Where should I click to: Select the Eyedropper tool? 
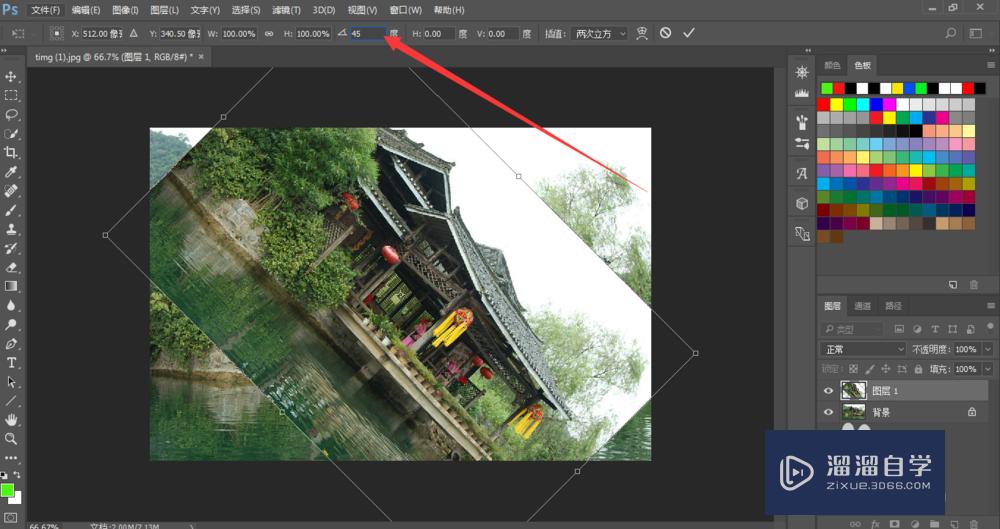pyautogui.click(x=11, y=172)
